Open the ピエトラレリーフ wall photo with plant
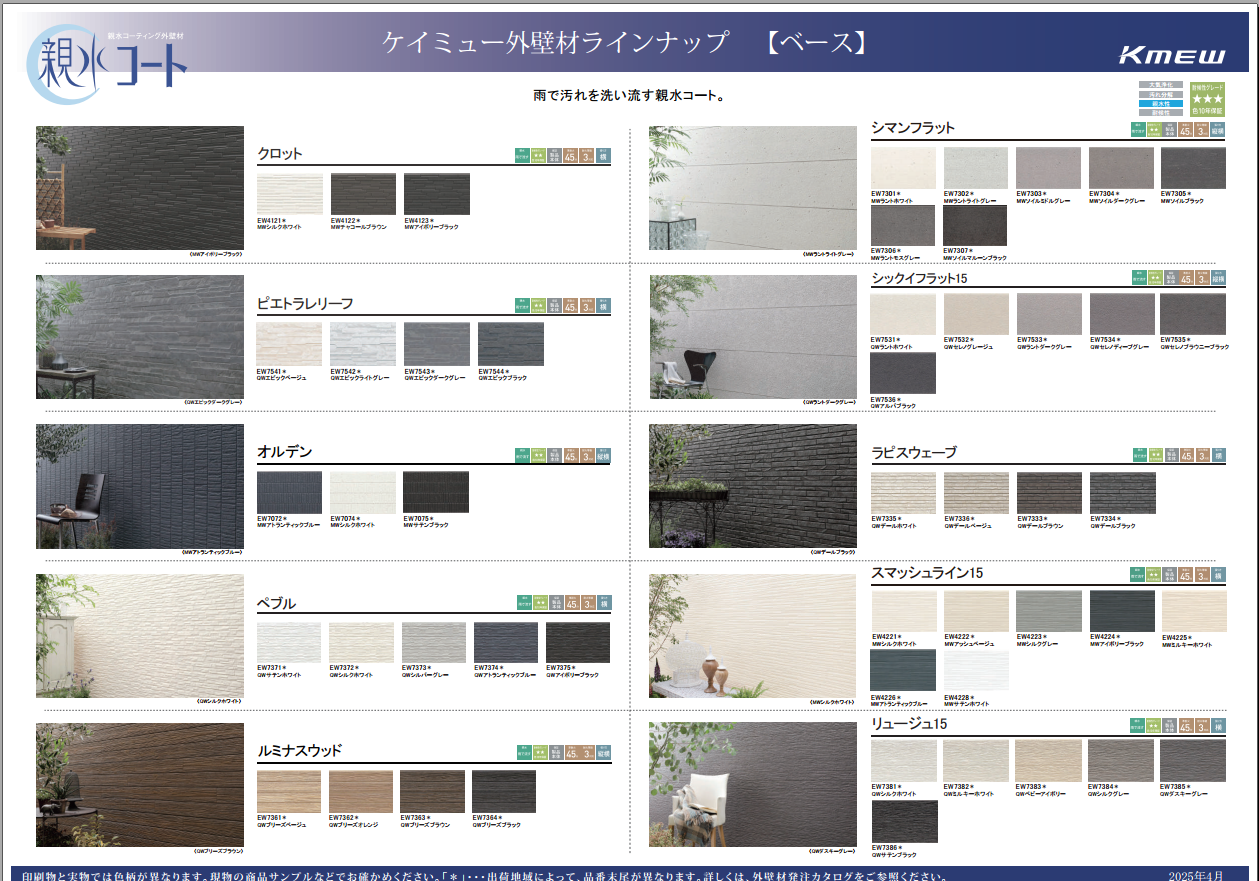1259x881 pixels. [x=140, y=337]
